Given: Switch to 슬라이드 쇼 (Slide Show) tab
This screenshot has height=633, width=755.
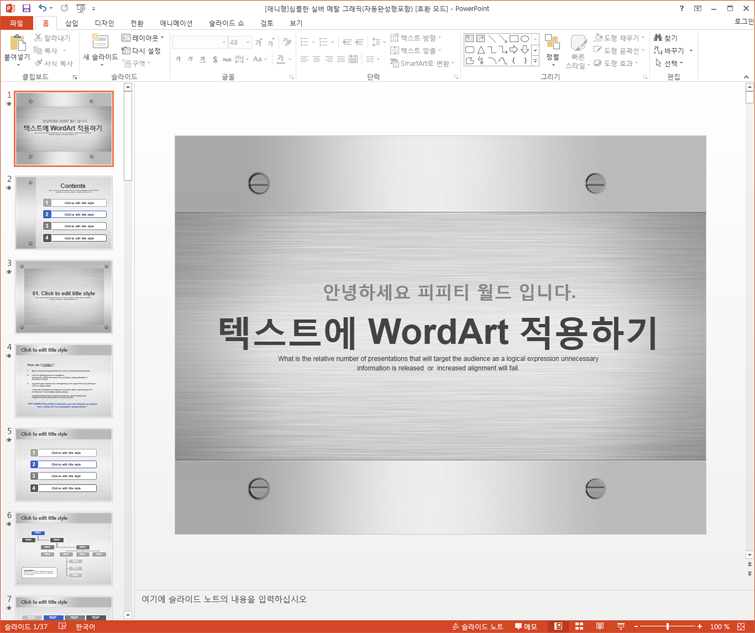Looking at the screenshot, I should (226, 23).
